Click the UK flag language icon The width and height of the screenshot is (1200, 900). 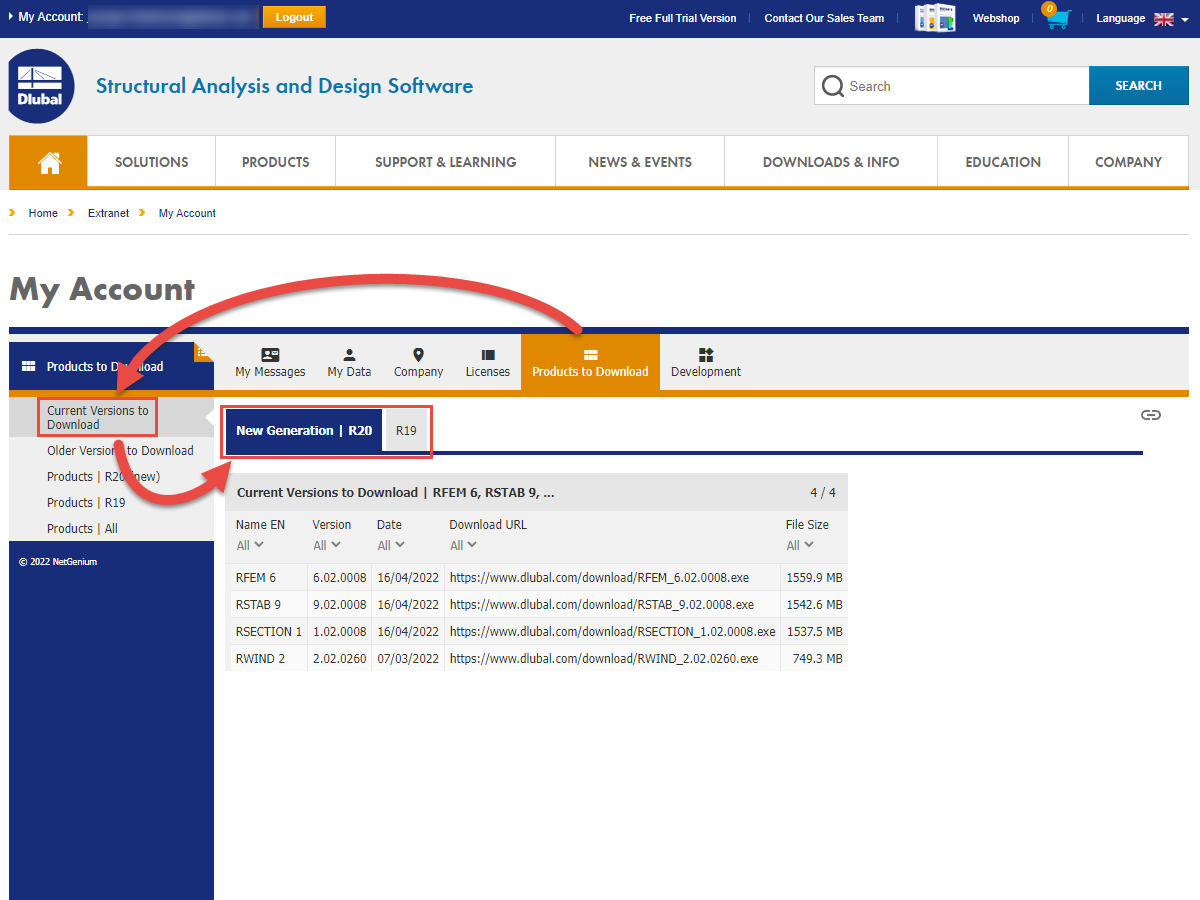1163,19
